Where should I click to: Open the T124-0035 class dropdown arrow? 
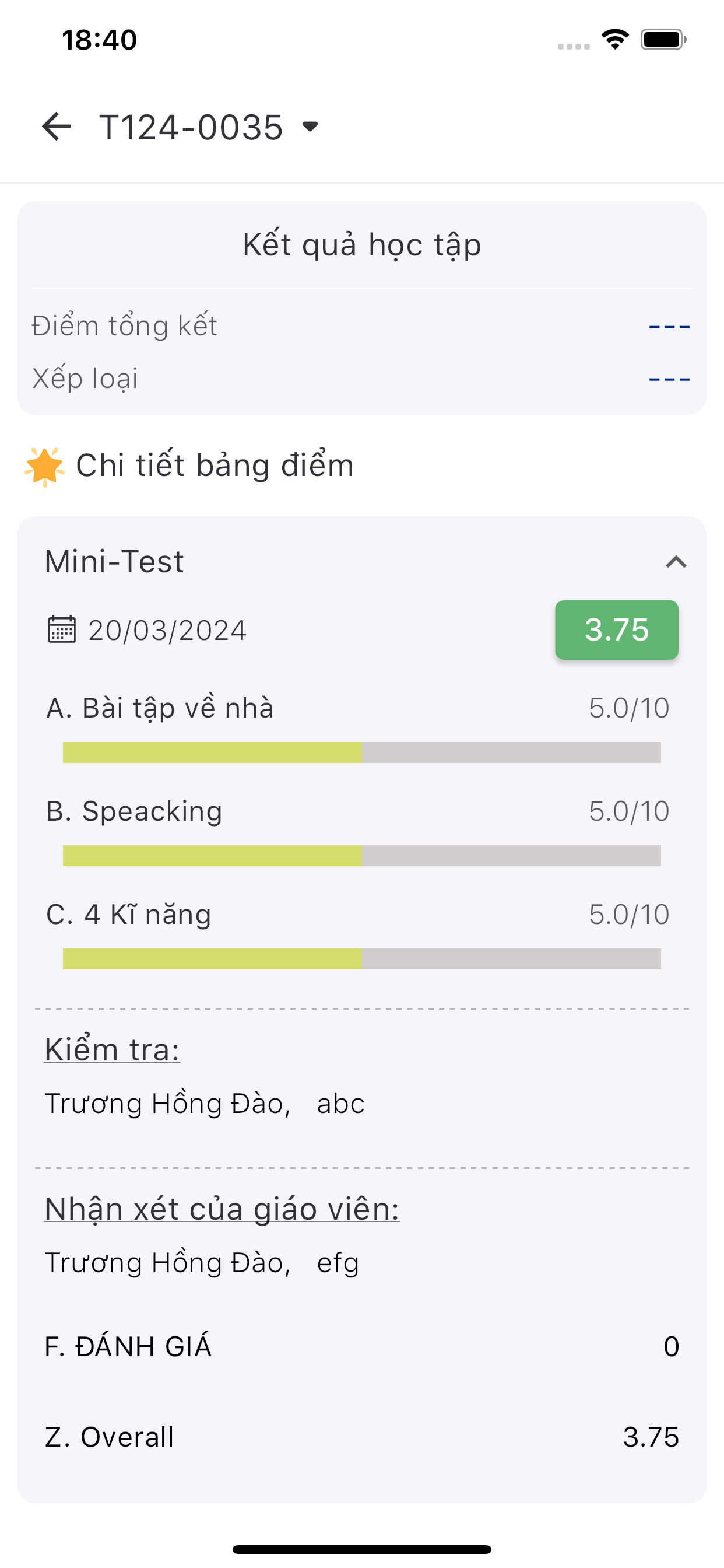coord(310,127)
